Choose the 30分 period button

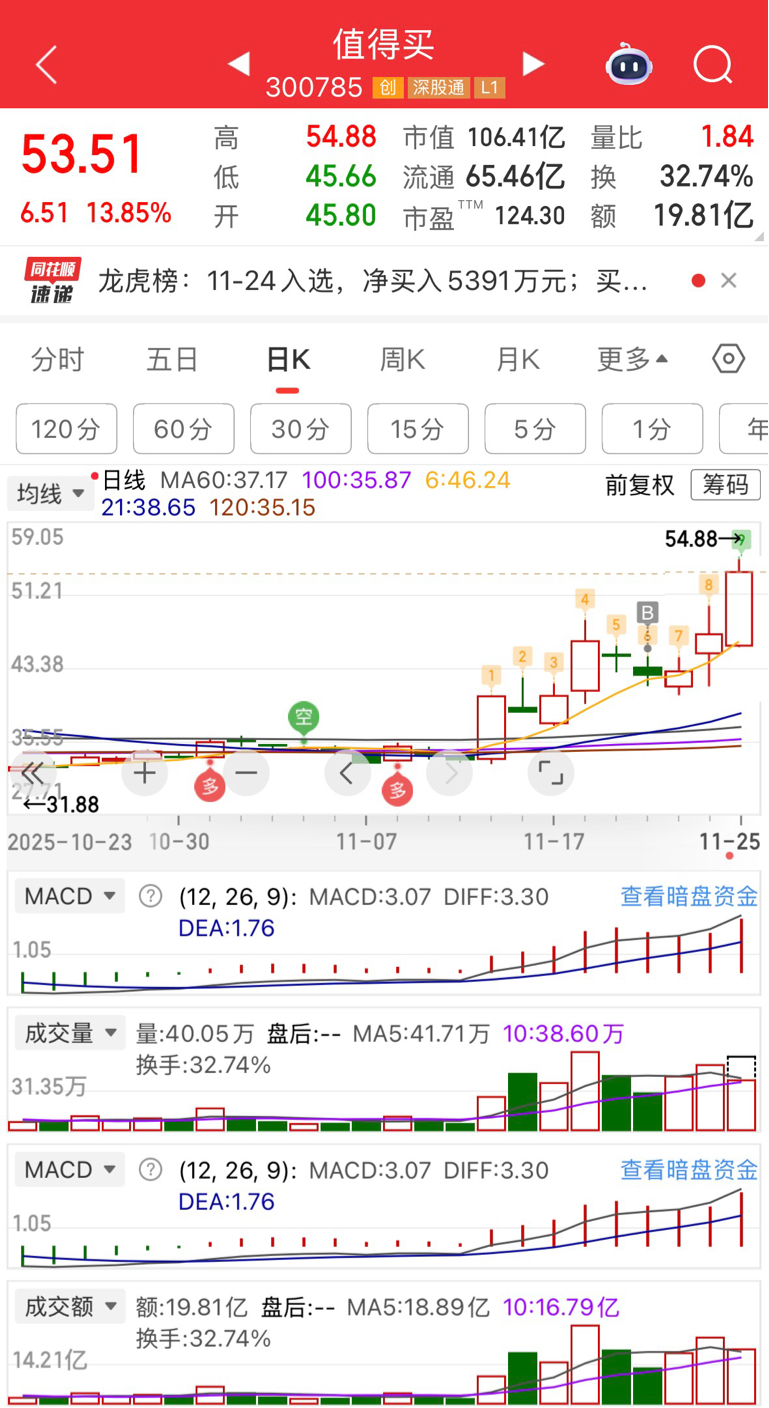[x=301, y=429]
